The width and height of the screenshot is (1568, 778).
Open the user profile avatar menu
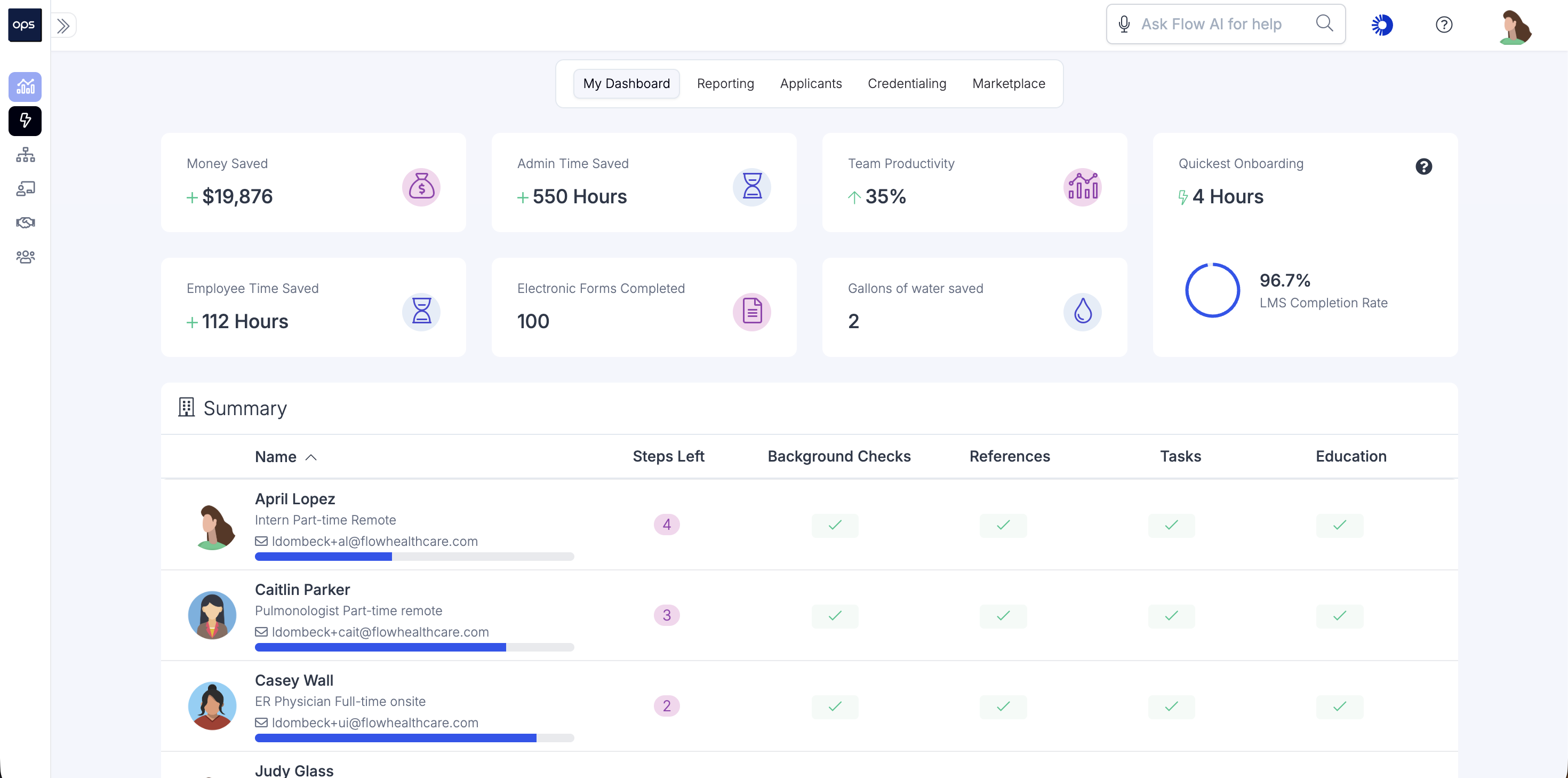point(1515,27)
